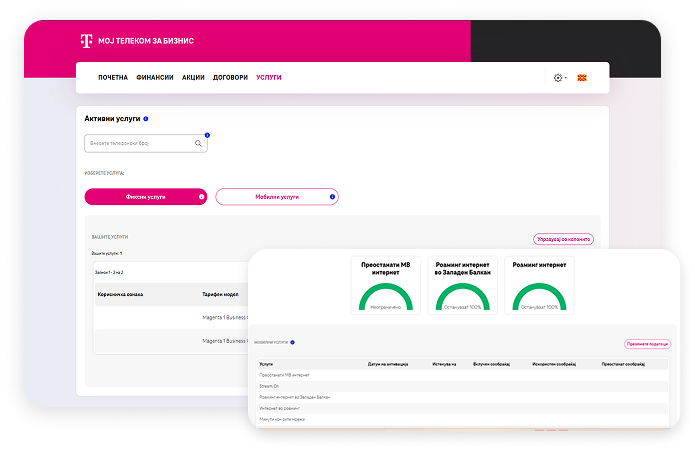The height and width of the screenshot is (450, 695).
Task: Go to the ФИНАНСИИ menu
Action: pos(155,77)
